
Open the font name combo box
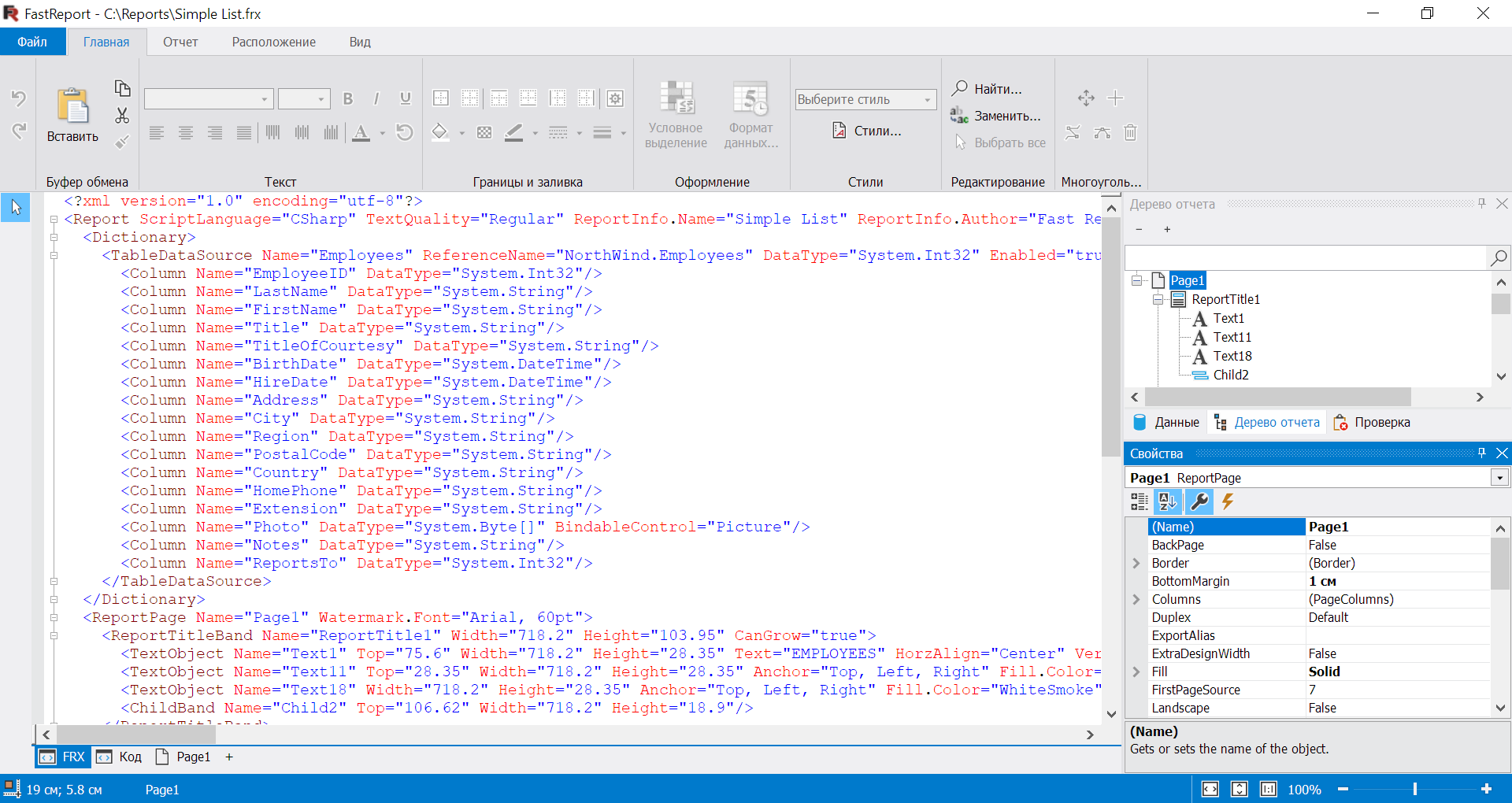pyautogui.click(x=209, y=98)
